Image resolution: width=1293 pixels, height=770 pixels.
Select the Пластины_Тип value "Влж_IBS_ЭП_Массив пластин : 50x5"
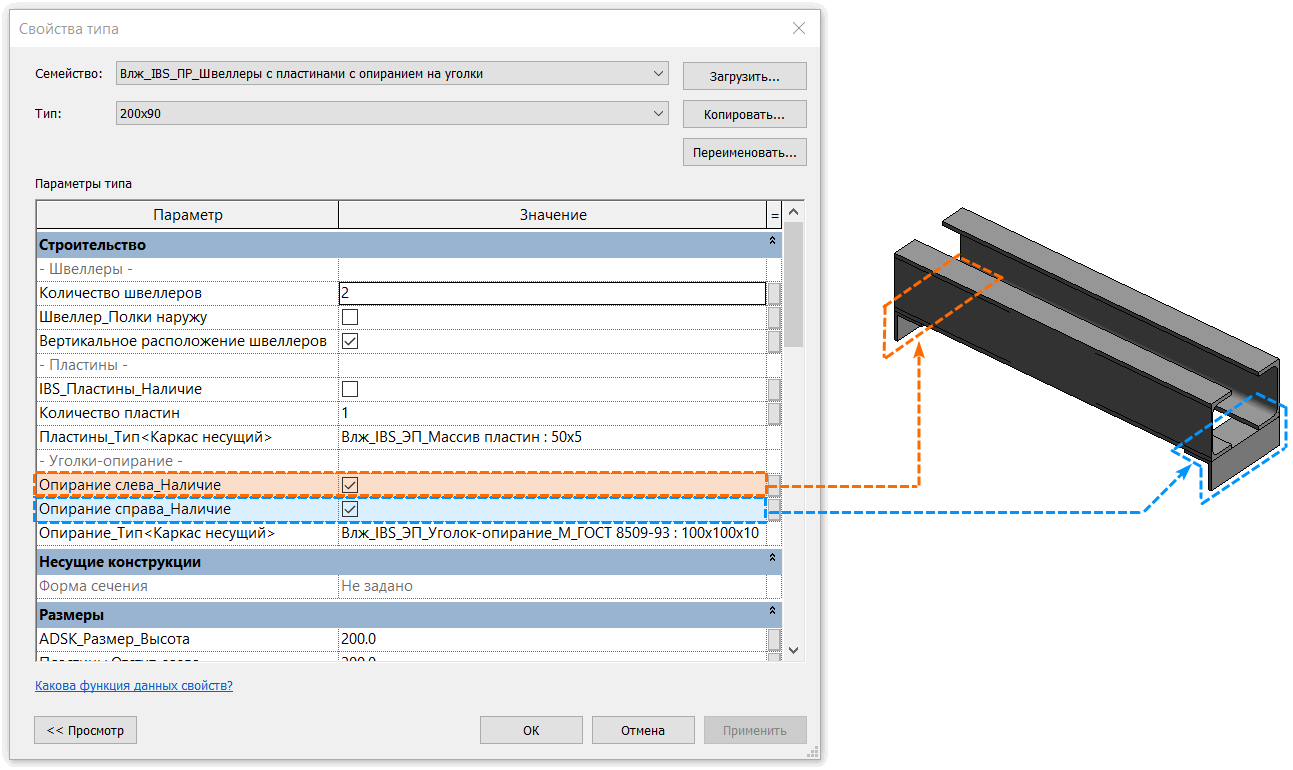pyautogui.click(x=553, y=437)
